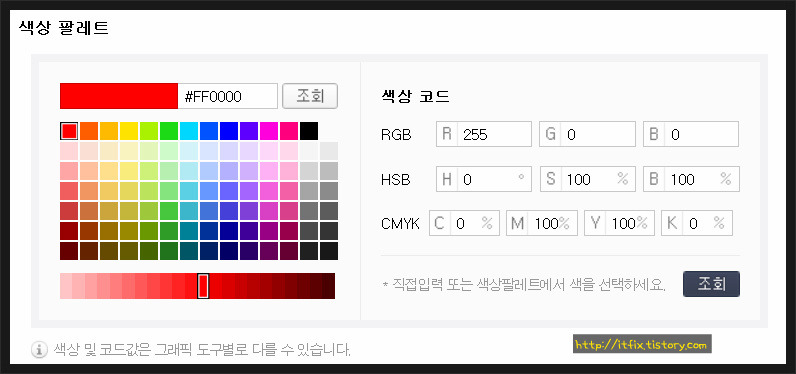This screenshot has height=374, width=796.
Task: Click the HSB B brightness percent field
Action: pyautogui.click(x=691, y=179)
